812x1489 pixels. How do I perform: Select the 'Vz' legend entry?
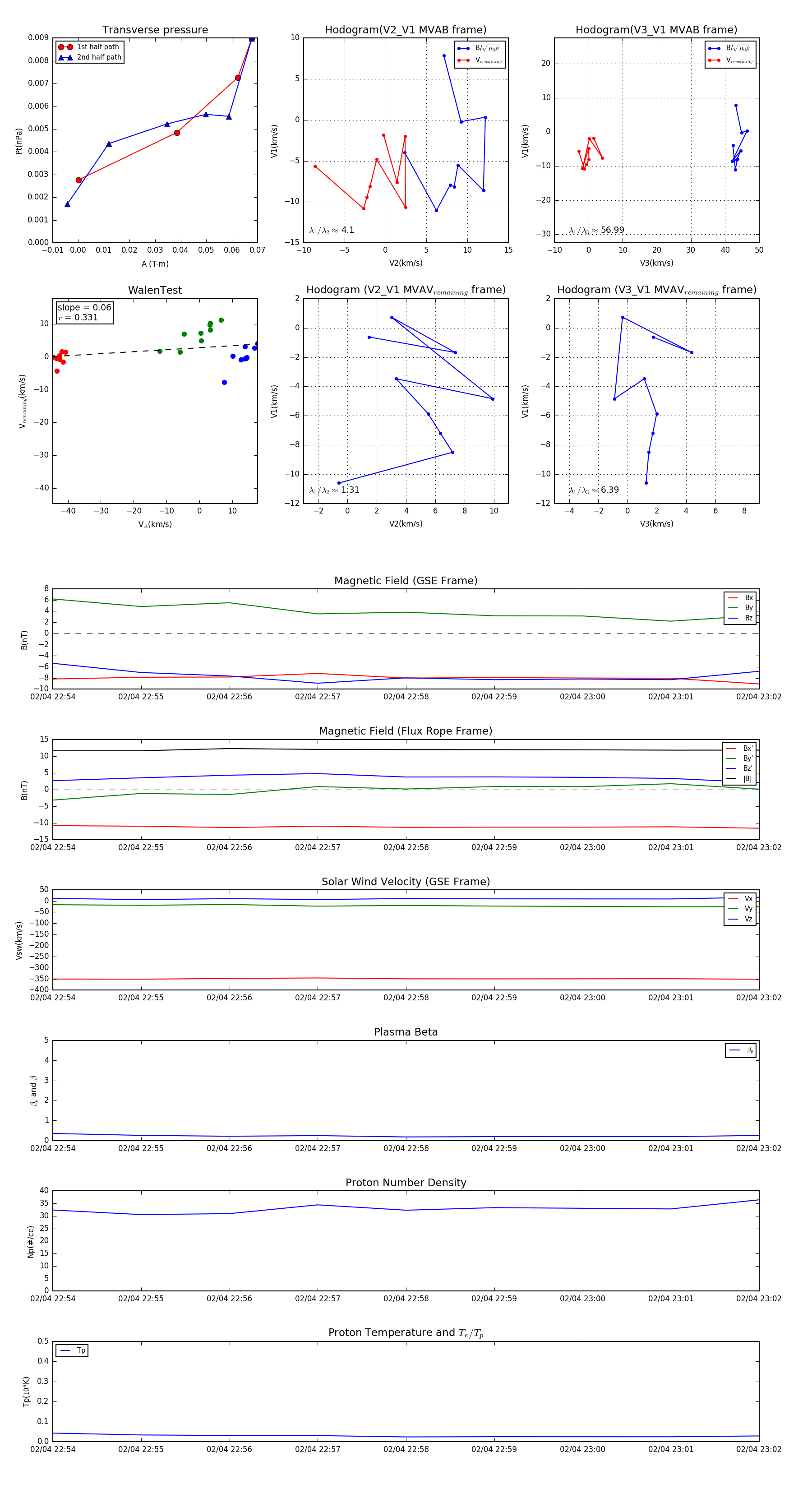click(x=740, y=919)
